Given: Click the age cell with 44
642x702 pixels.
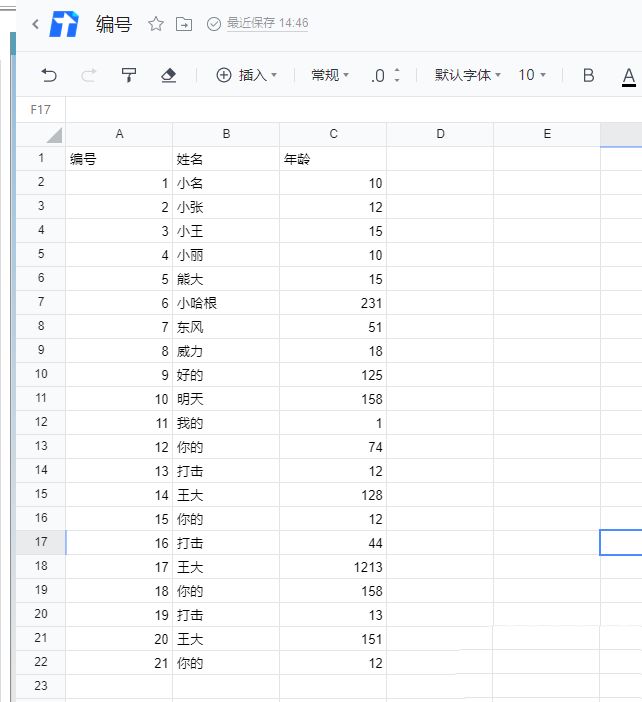Looking at the screenshot, I should [333, 543].
